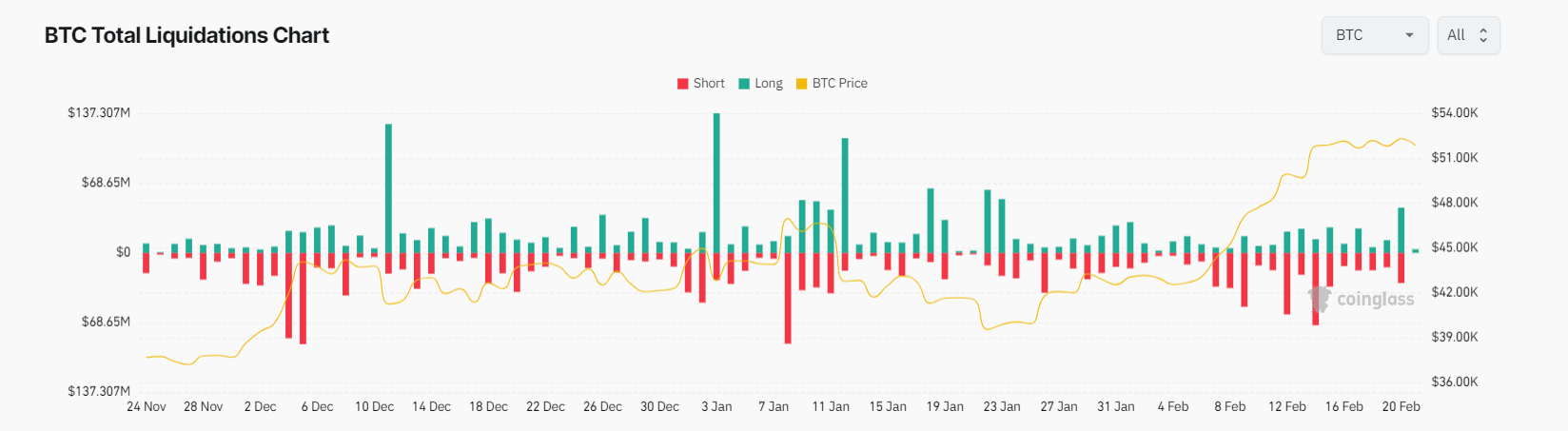Click the 24 Nov x-axis date label
The width and height of the screenshot is (1568, 431).
tap(147, 406)
